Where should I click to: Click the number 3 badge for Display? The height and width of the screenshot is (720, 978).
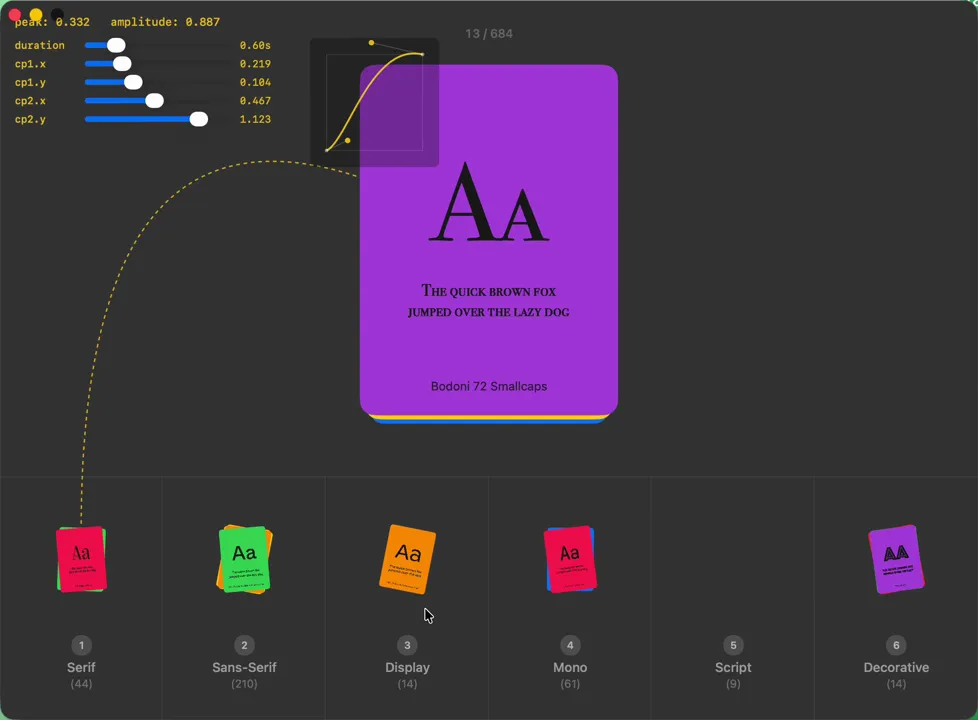[407, 645]
